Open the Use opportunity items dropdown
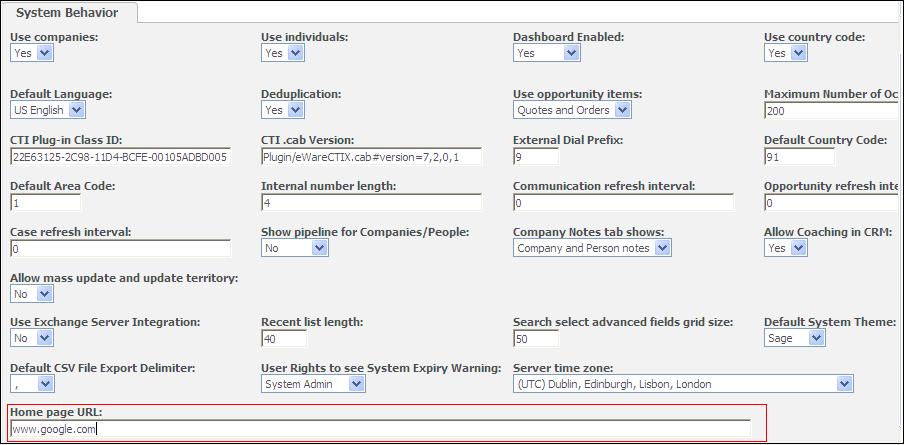Screen dimensions: 905x445 pos(573,110)
